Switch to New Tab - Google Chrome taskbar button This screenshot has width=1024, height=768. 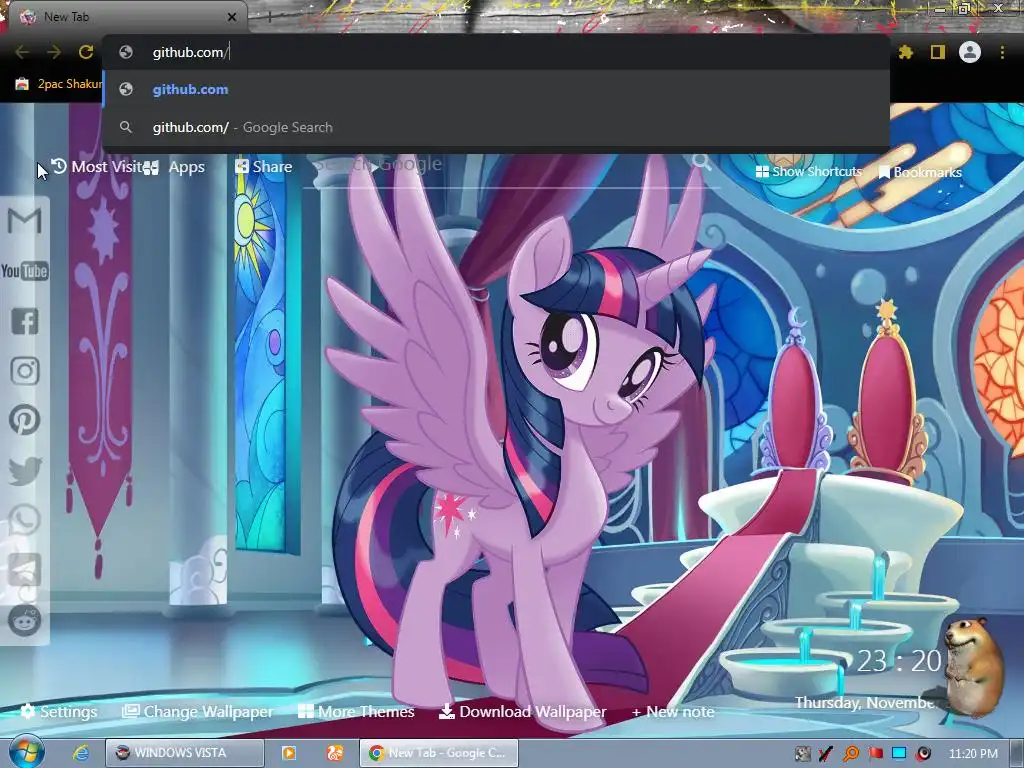click(438, 753)
